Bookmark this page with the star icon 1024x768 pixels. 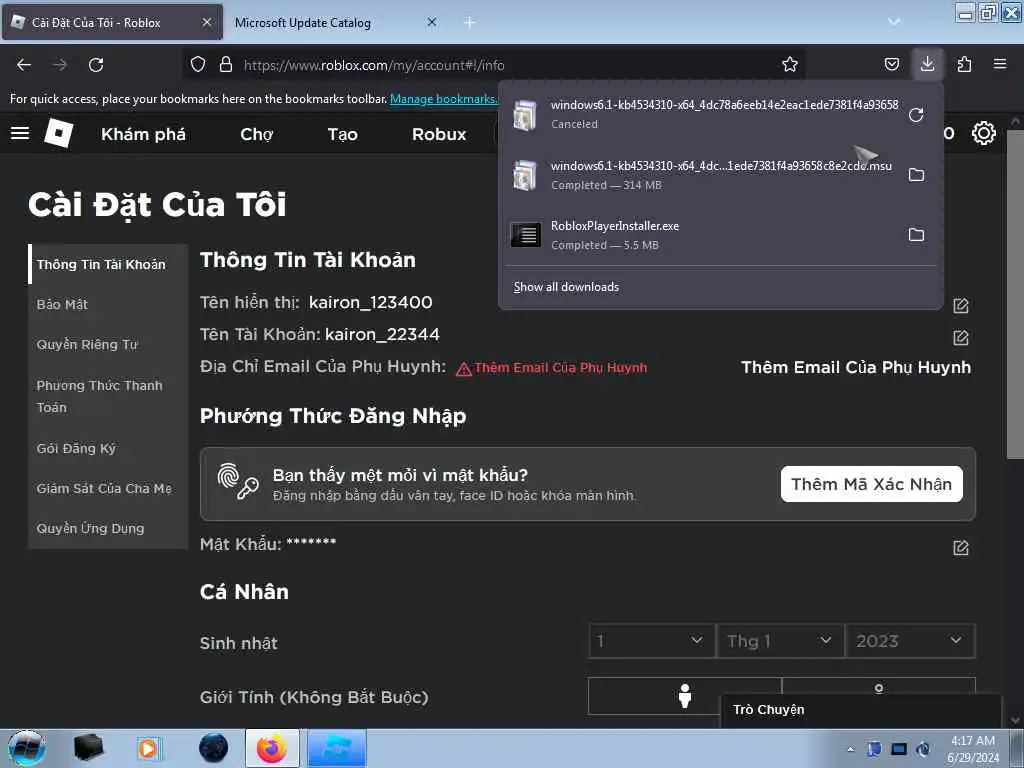click(x=790, y=64)
